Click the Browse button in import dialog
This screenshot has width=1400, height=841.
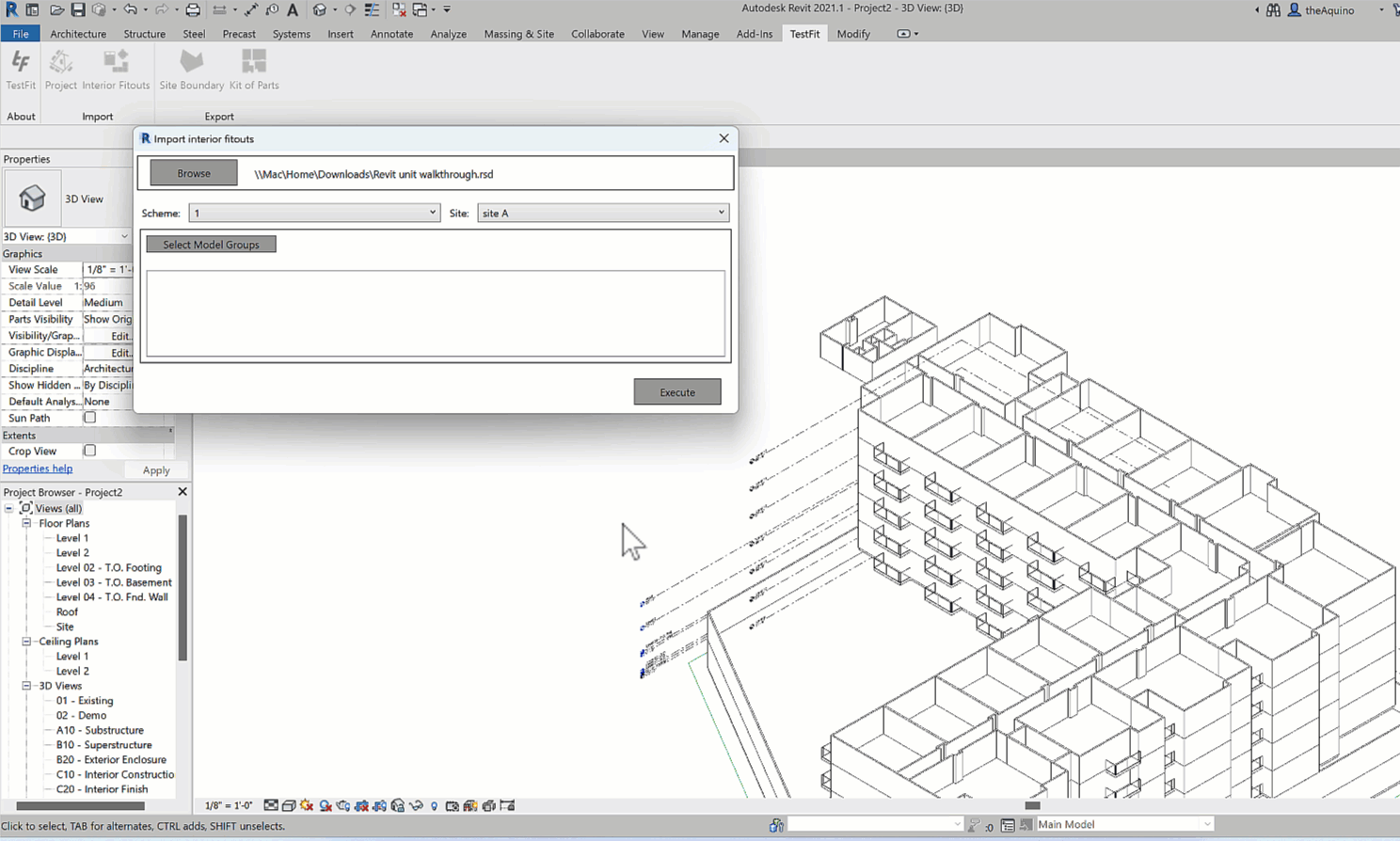pos(194,173)
